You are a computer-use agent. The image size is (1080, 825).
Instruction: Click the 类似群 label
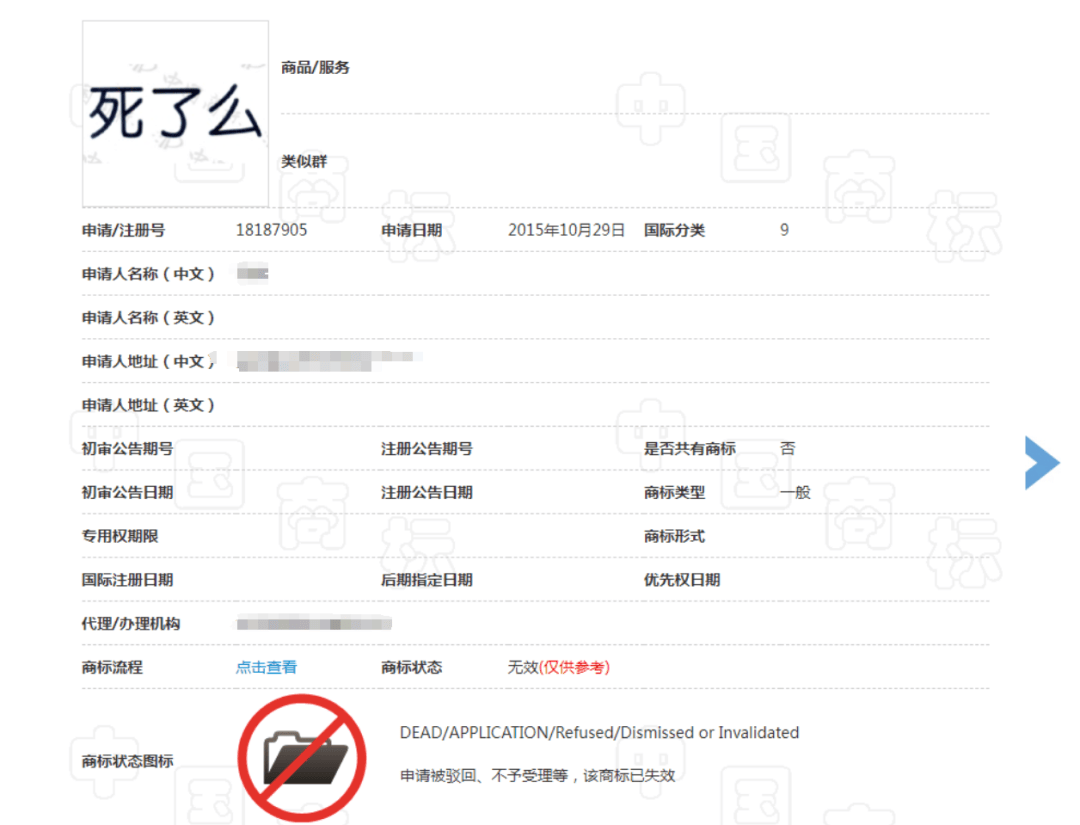click(x=303, y=162)
